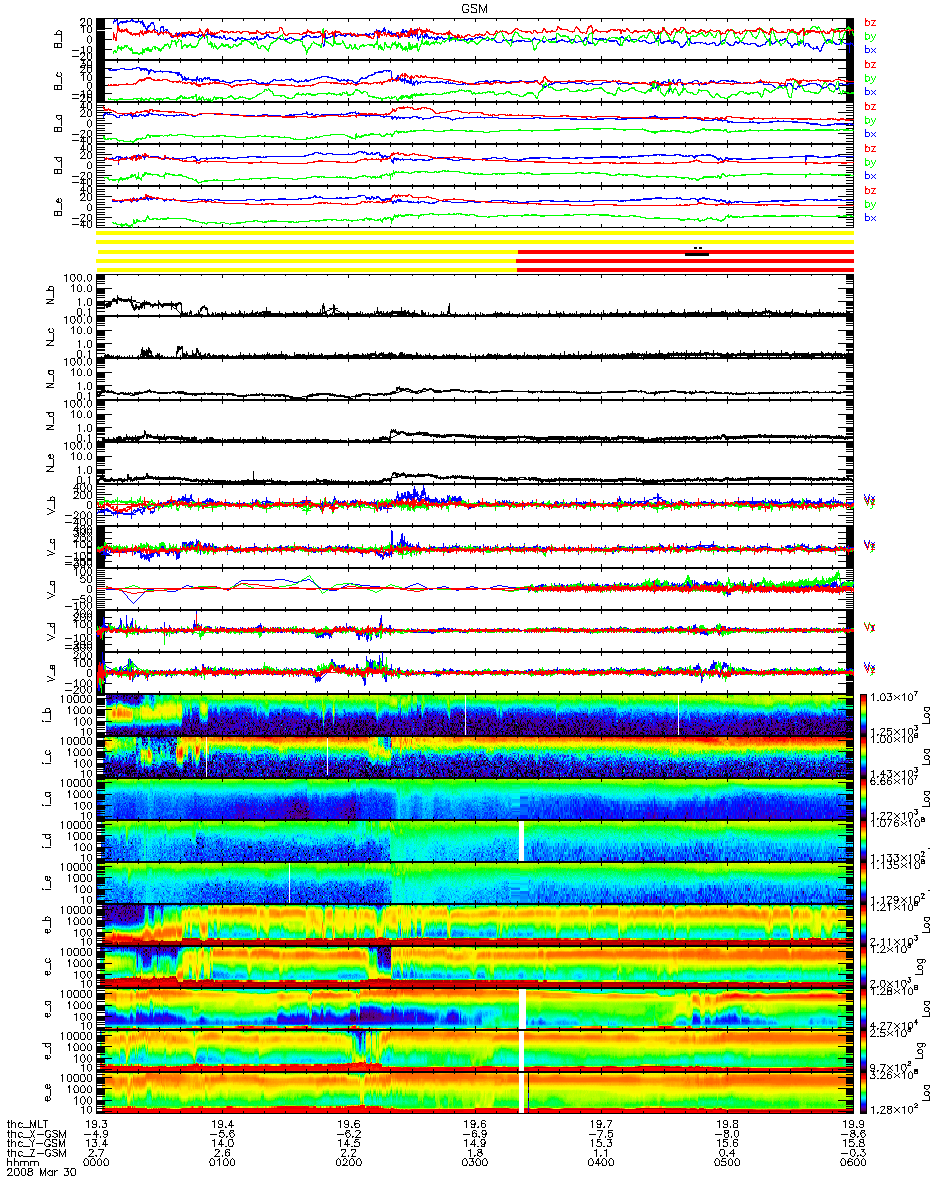Image resolution: width=930 pixels, height=1200 pixels.
Task: Select the B_b axis label
Action: tap(59, 39)
